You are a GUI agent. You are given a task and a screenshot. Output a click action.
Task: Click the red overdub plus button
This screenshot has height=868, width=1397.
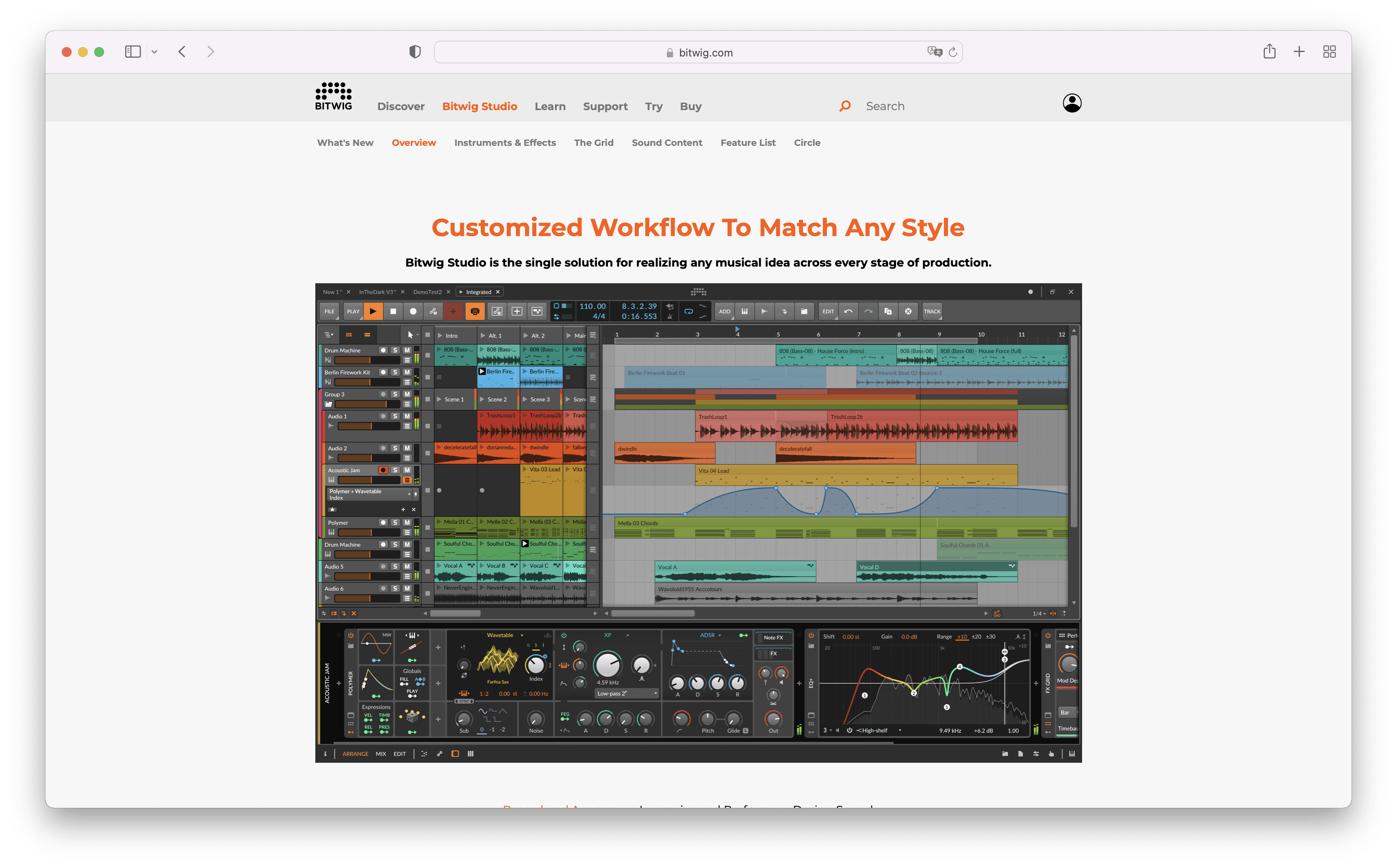coord(453,312)
